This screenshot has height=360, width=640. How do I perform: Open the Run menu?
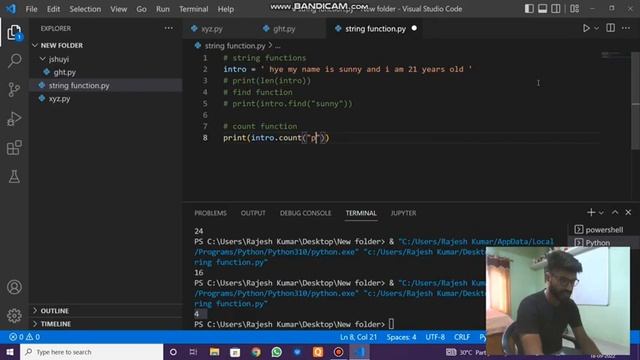coord(162,9)
